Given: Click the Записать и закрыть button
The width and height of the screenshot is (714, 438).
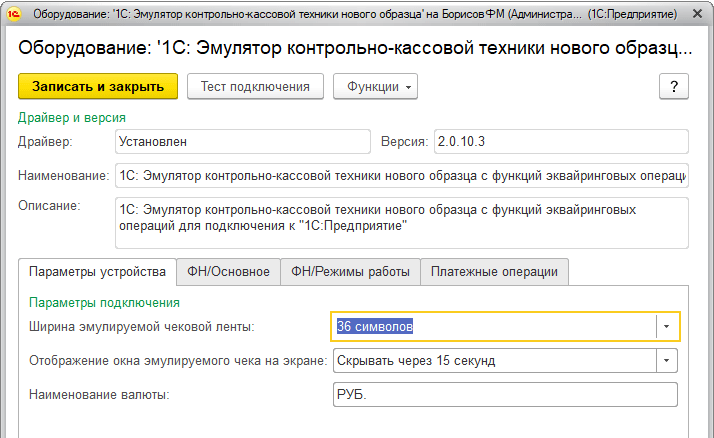Looking at the screenshot, I should tap(98, 87).
